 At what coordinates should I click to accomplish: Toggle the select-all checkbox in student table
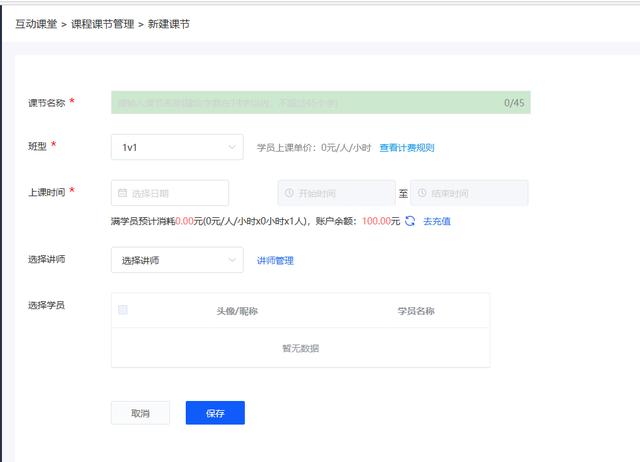point(122,310)
